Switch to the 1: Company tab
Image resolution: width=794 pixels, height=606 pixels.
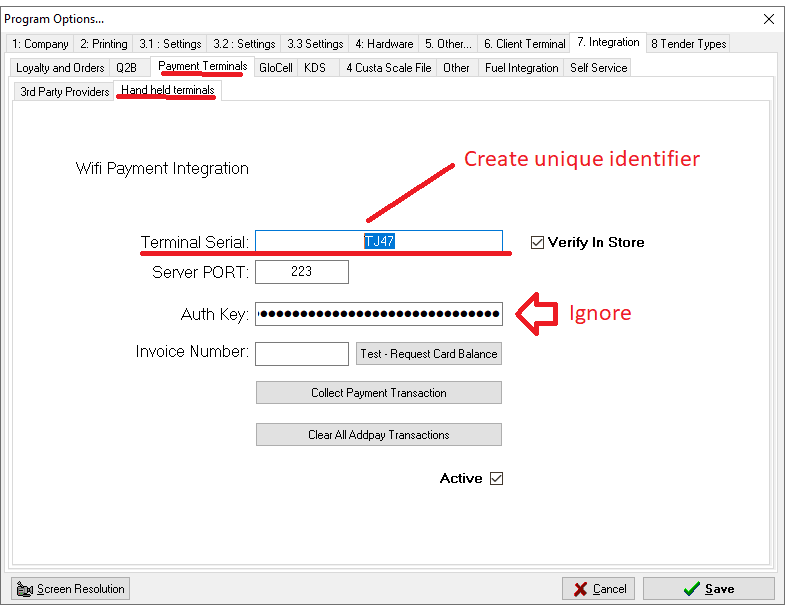(x=41, y=44)
